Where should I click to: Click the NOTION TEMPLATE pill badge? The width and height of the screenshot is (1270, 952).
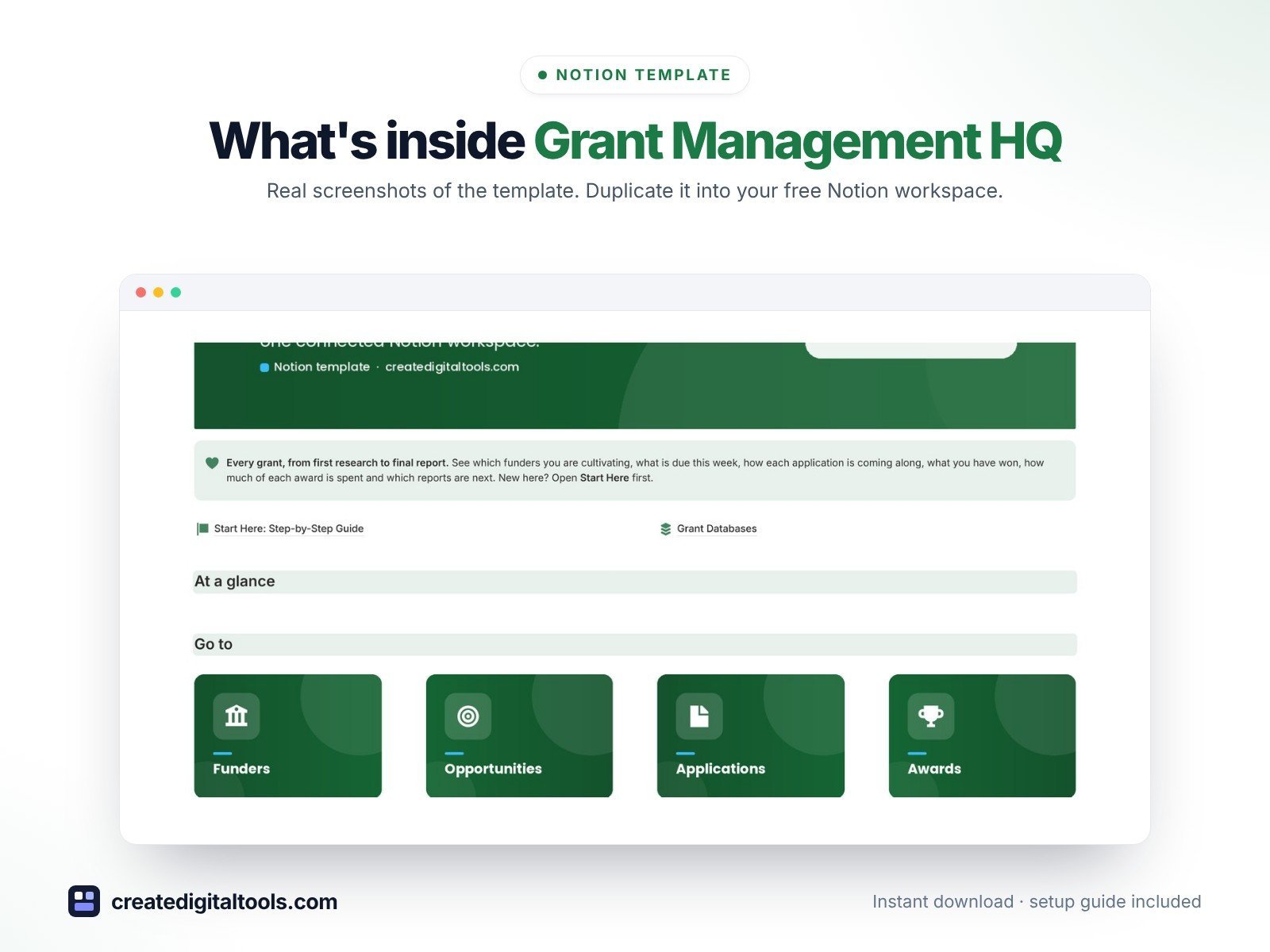tap(635, 75)
